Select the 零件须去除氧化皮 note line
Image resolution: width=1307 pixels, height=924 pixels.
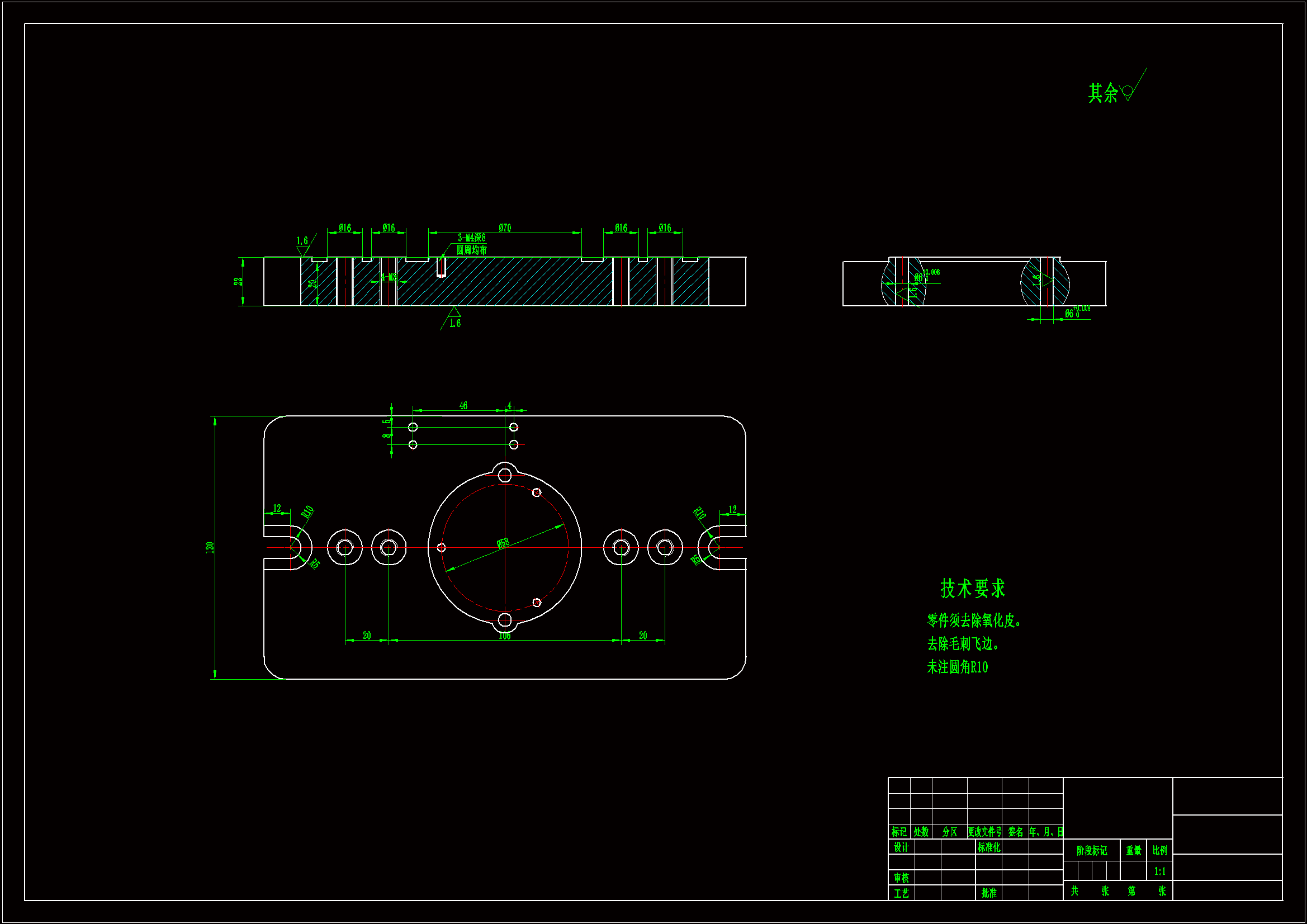[973, 620]
